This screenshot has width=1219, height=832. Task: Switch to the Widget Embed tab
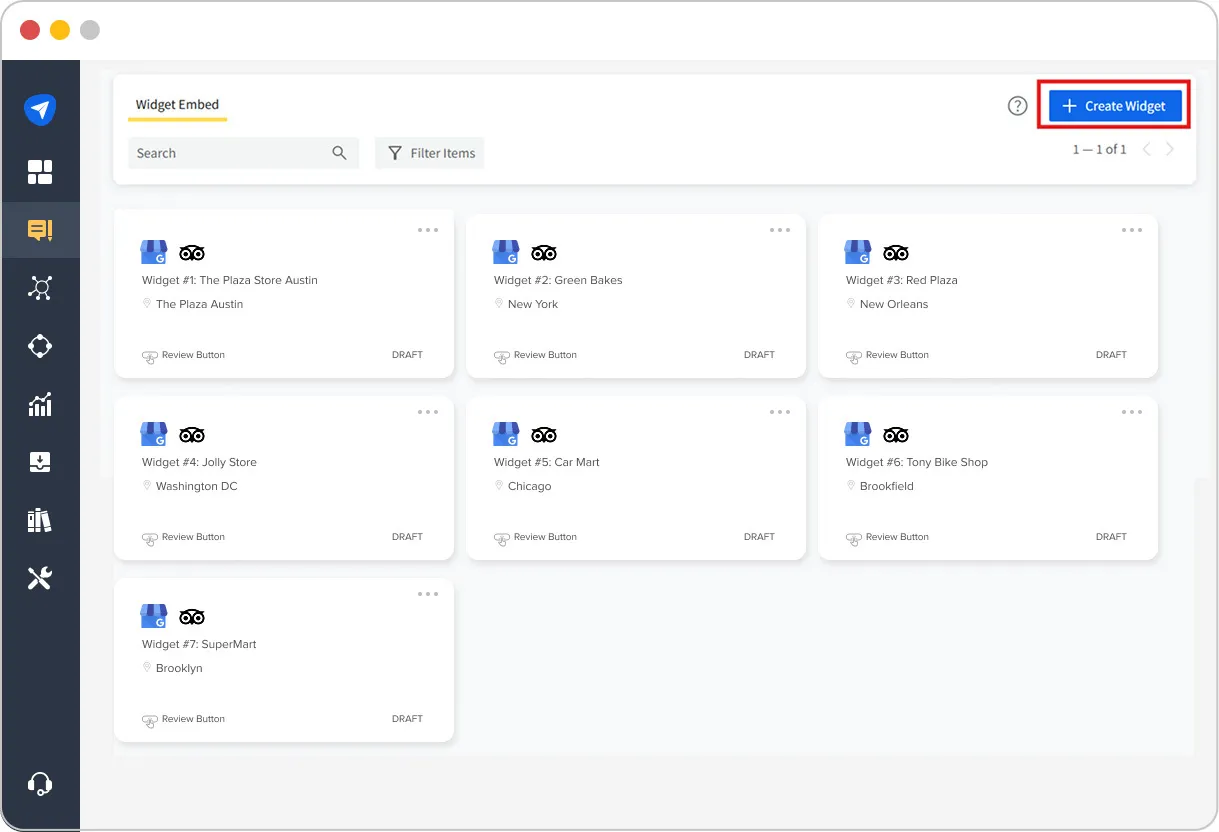pos(177,104)
